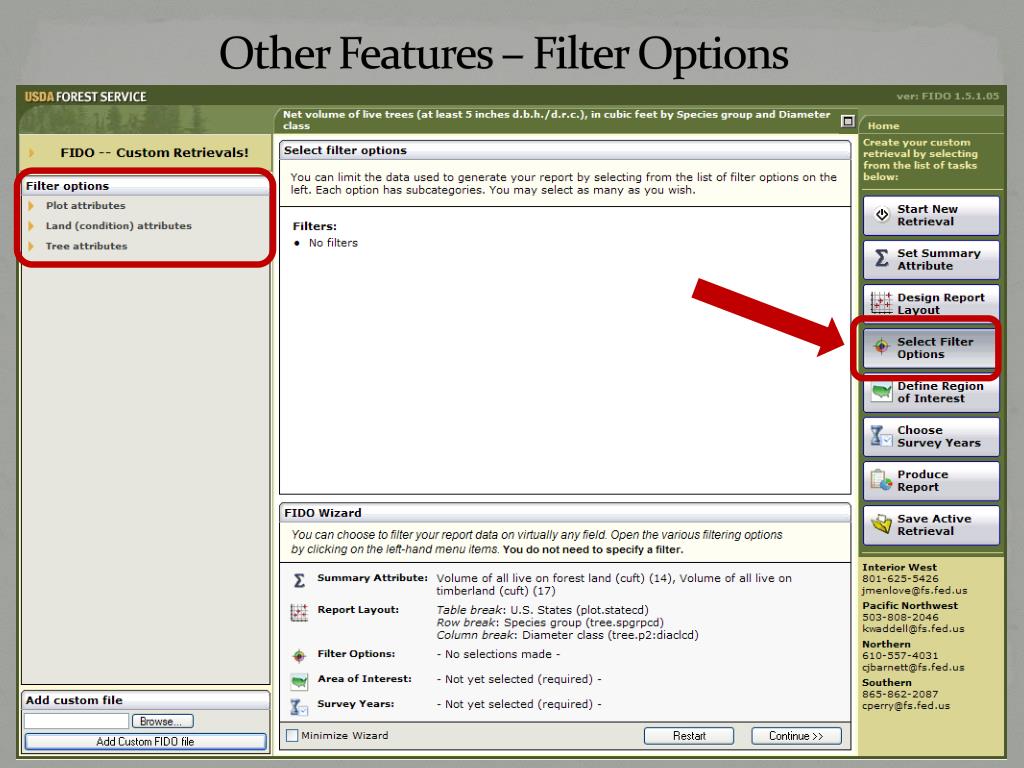Expand Land (condition) attributes category
1024x768 pixels.
(119, 225)
